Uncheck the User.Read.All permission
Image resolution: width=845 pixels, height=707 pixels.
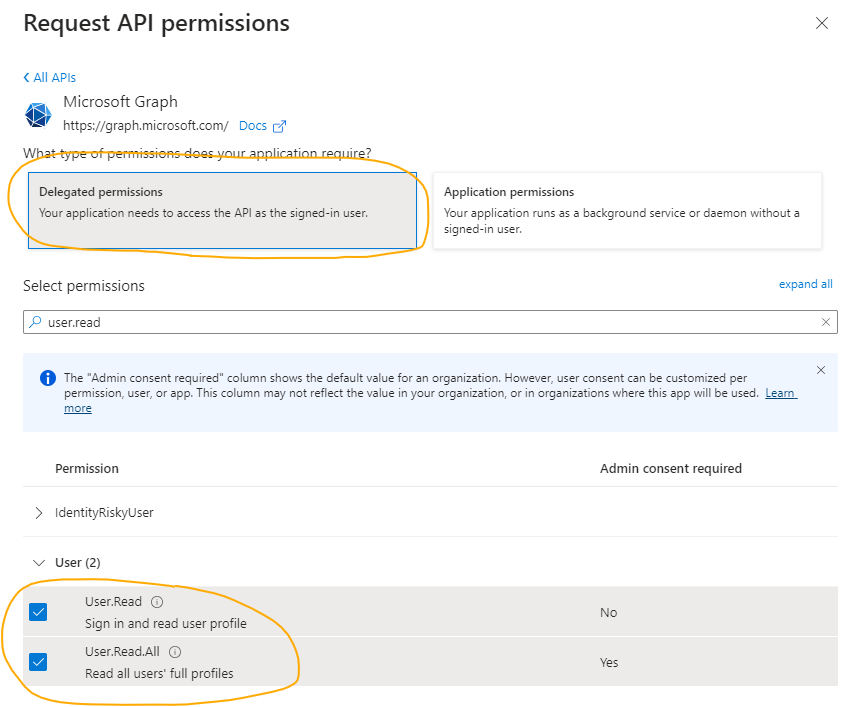click(38, 662)
